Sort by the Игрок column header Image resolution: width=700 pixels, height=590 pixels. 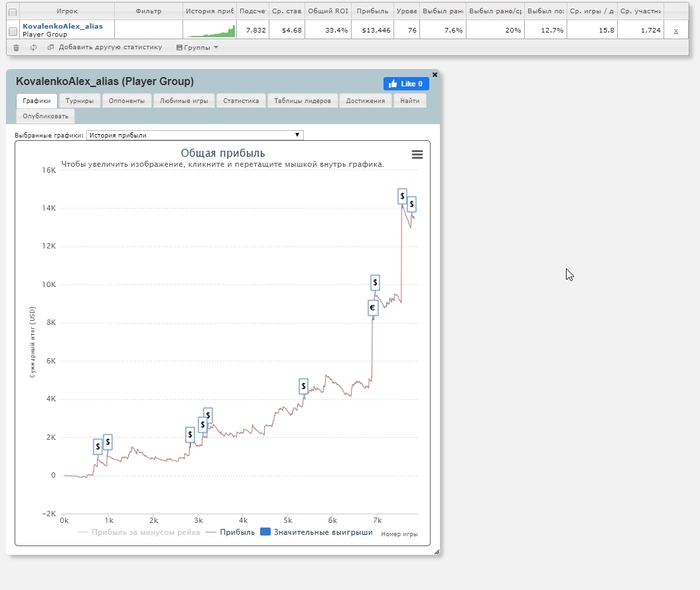[x=67, y=11]
